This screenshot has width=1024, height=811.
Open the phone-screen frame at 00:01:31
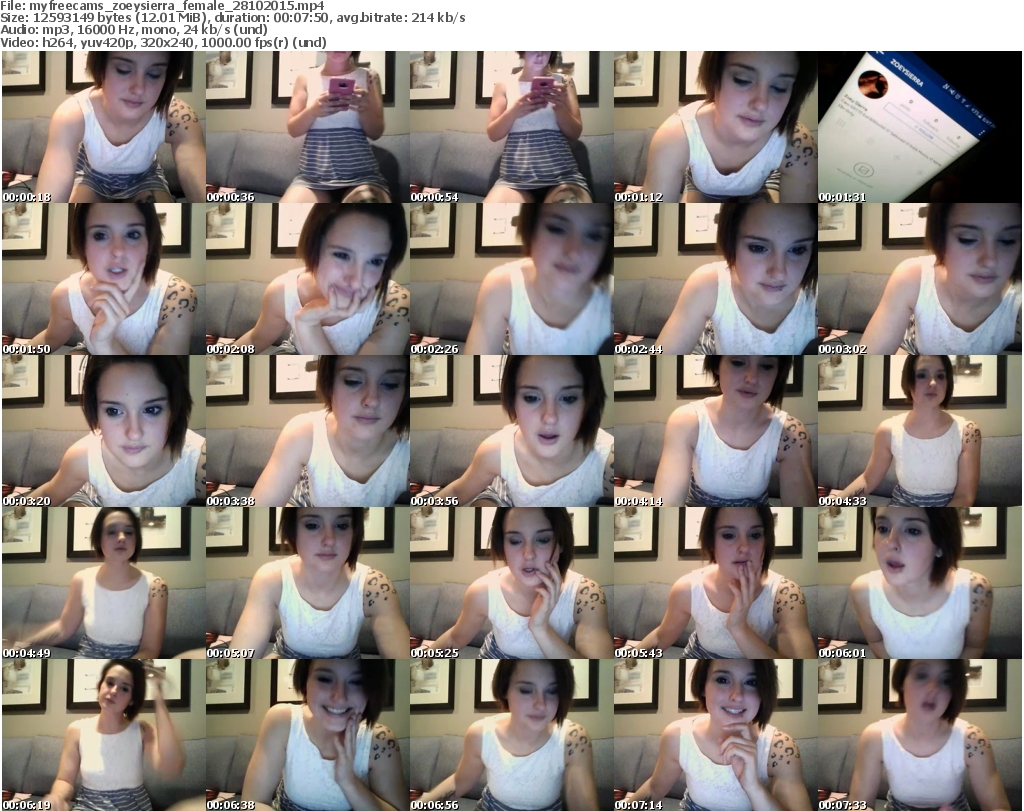920,127
